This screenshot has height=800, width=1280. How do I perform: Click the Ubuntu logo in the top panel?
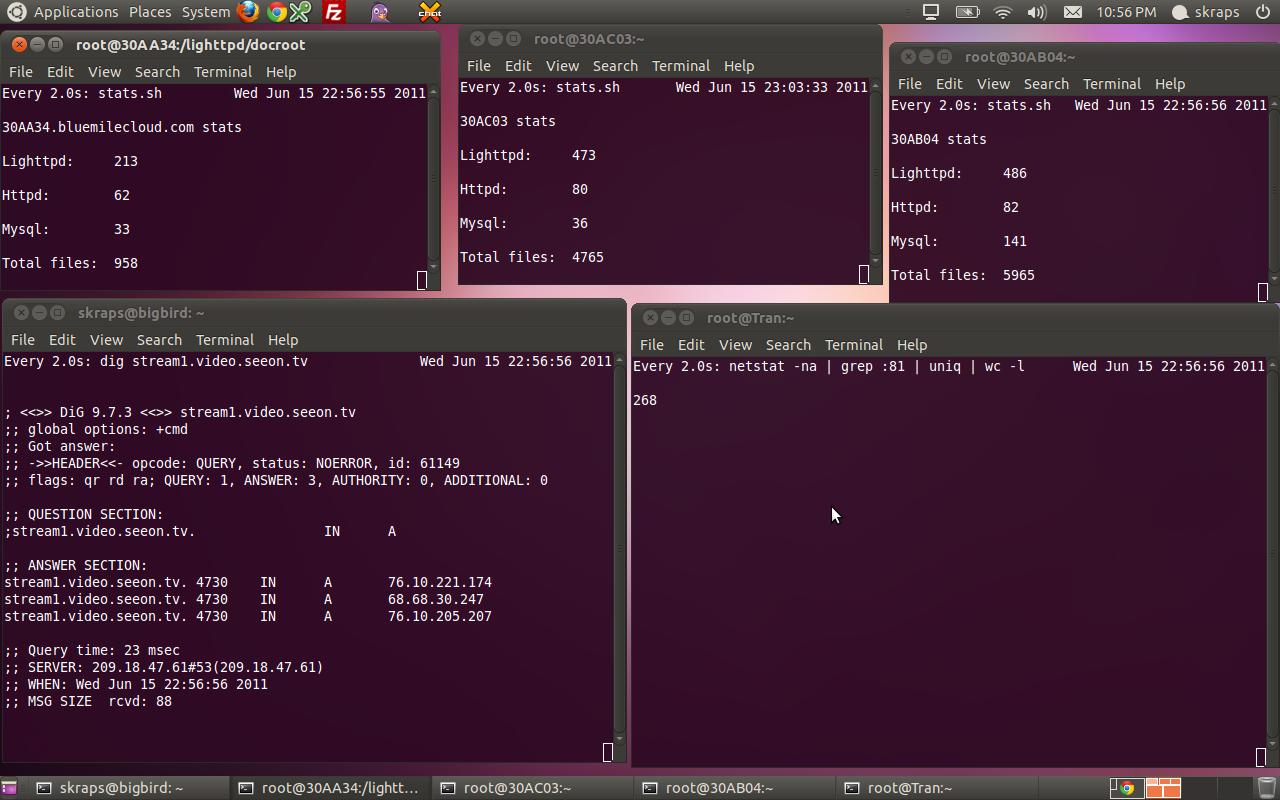(16, 12)
